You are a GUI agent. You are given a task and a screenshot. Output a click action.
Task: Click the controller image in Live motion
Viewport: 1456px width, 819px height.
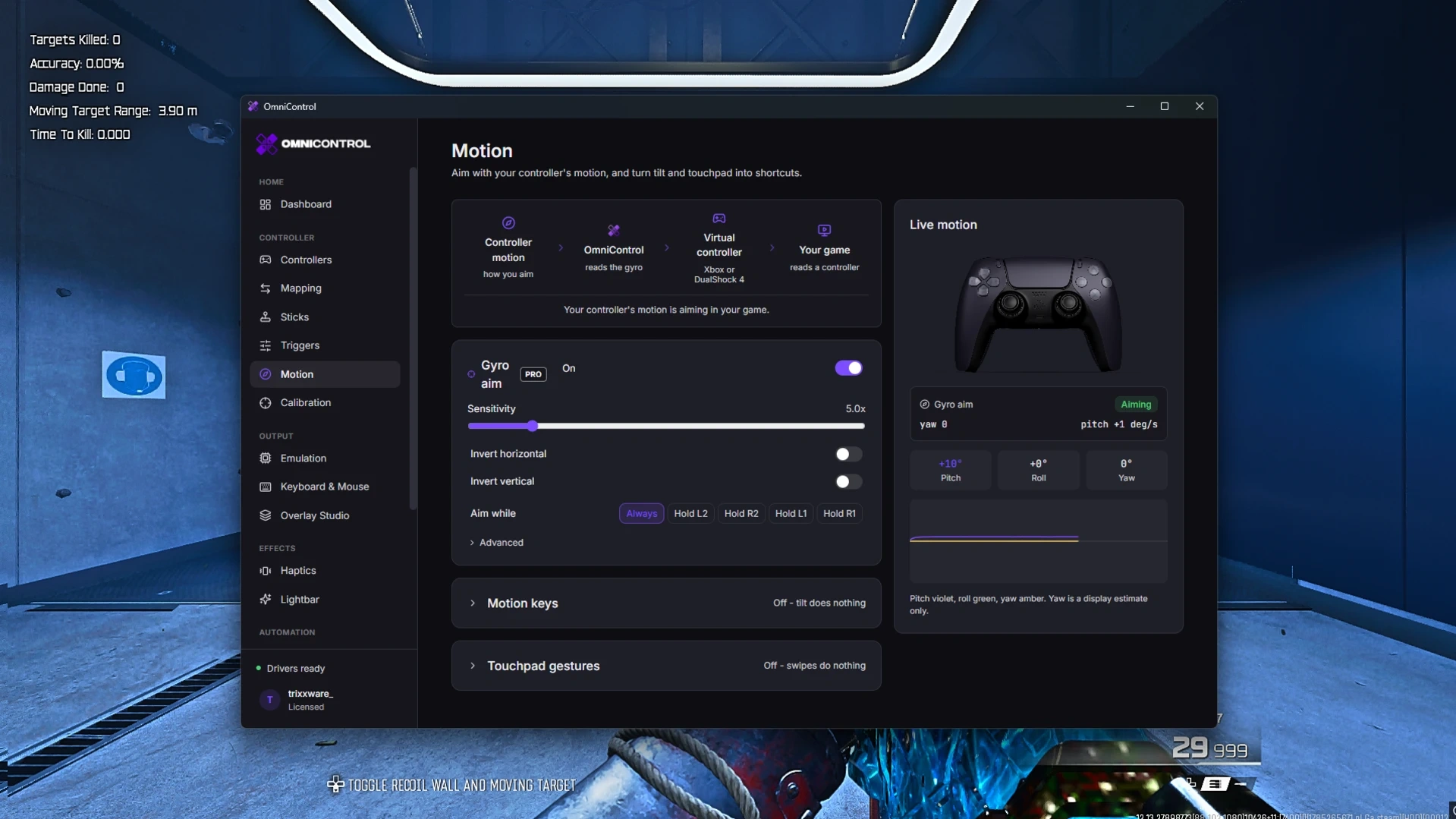(x=1038, y=314)
